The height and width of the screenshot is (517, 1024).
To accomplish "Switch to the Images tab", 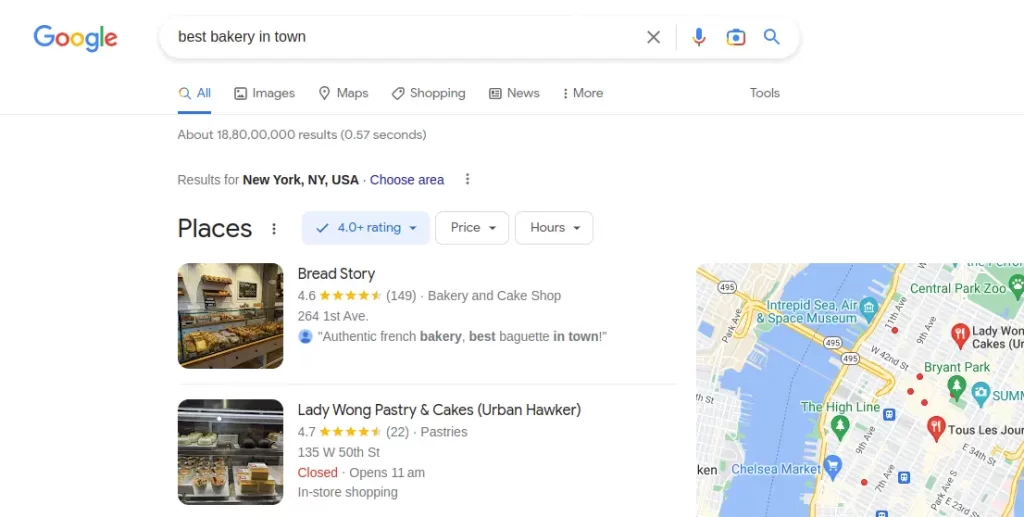I will [264, 93].
